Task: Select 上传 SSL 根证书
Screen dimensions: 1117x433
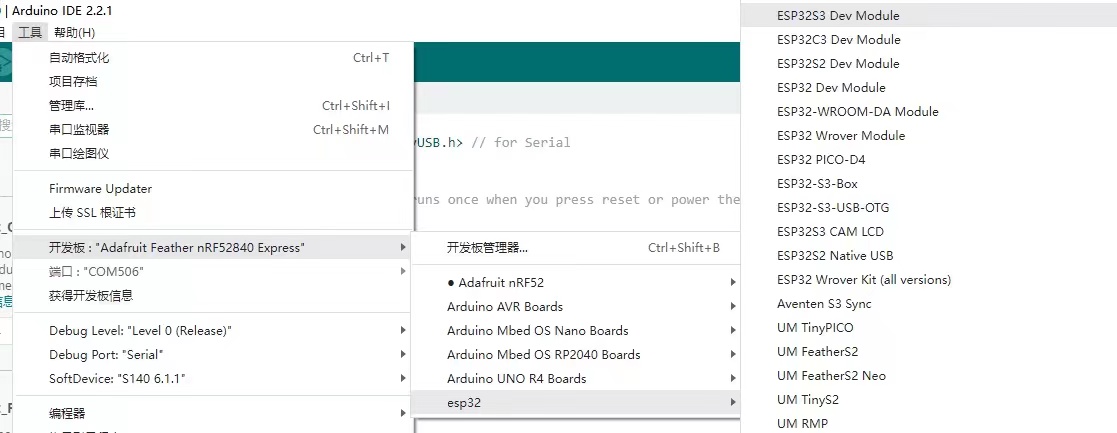Action: [213, 212]
